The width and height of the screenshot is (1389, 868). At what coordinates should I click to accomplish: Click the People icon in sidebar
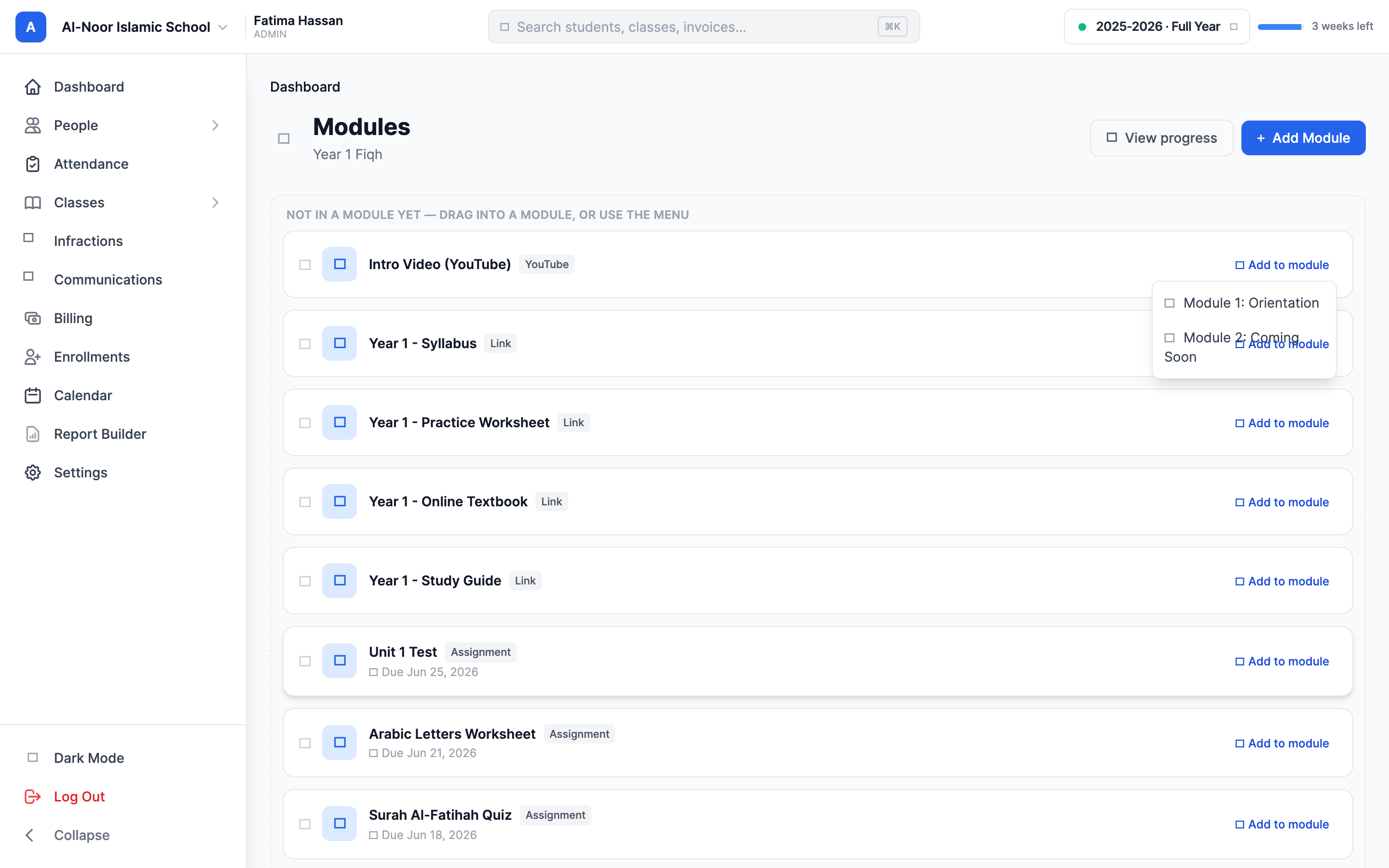click(33, 125)
